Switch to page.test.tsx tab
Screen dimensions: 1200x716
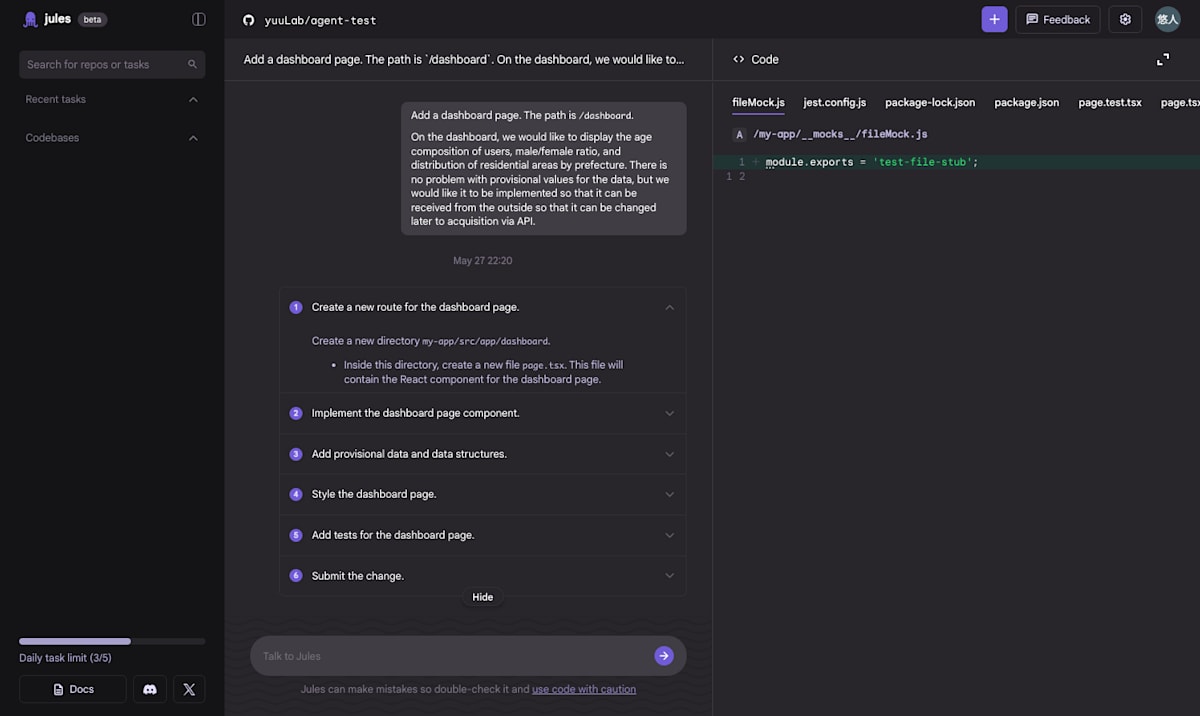(1110, 102)
